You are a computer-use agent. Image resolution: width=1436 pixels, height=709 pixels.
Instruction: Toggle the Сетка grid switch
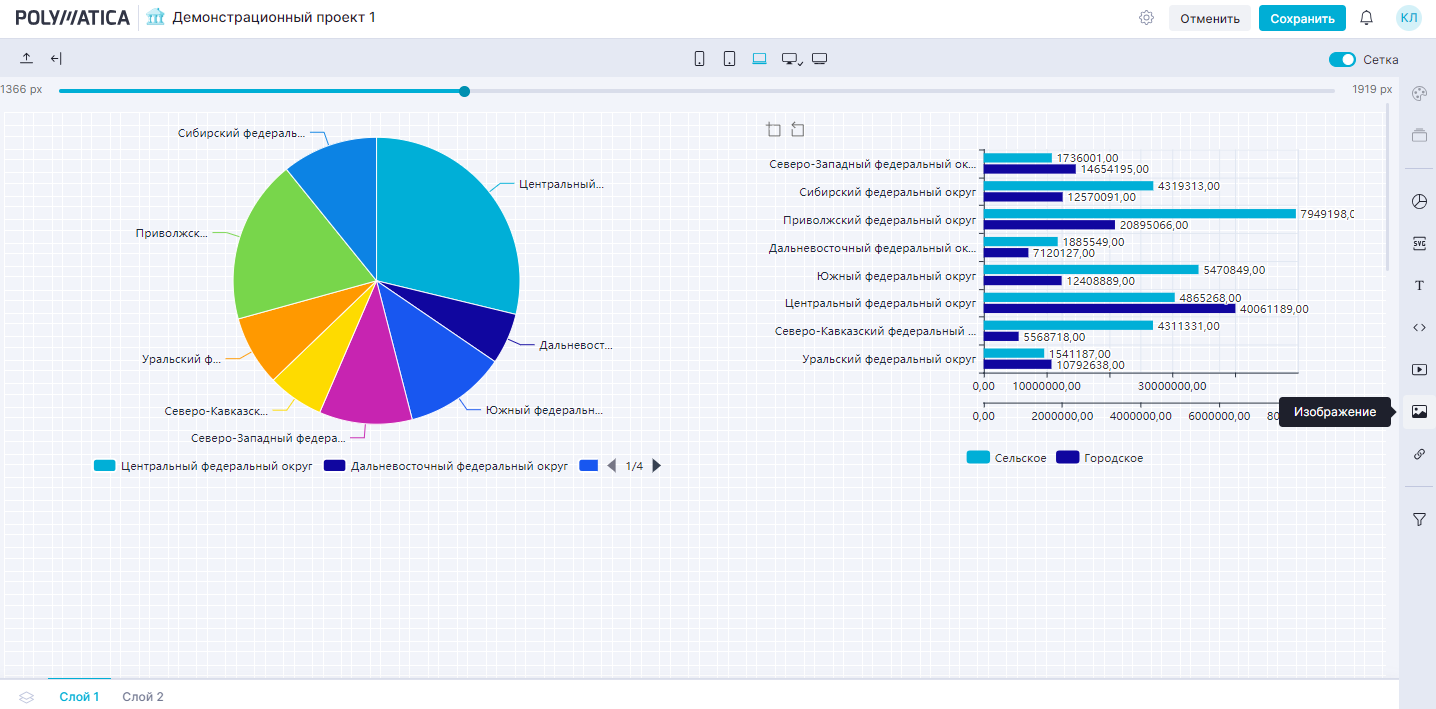coord(1341,60)
